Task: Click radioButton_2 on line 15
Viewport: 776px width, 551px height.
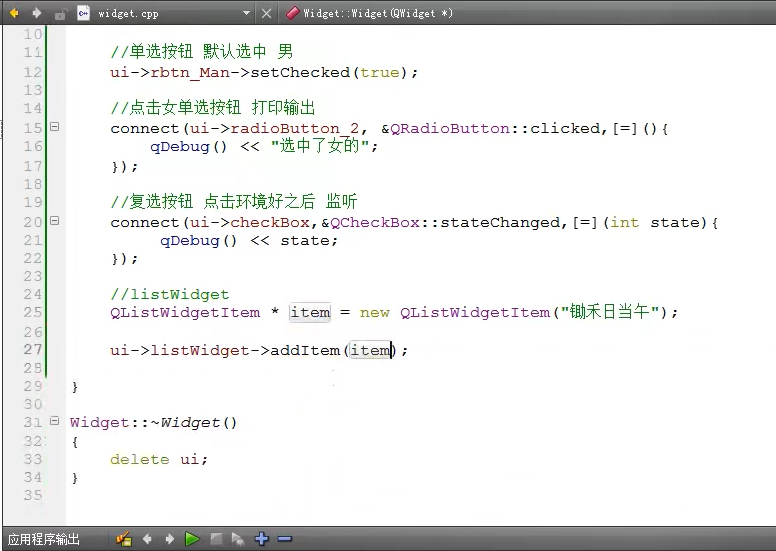Action: [x=294, y=129]
